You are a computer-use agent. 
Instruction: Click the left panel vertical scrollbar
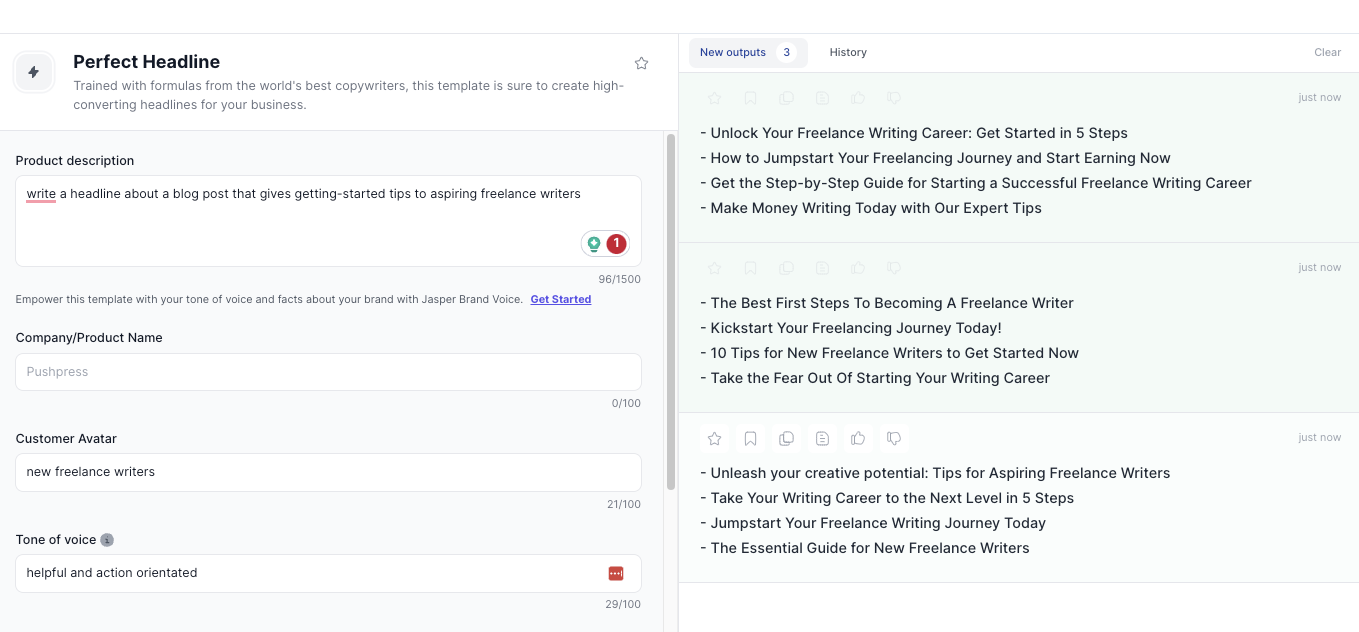[671, 310]
